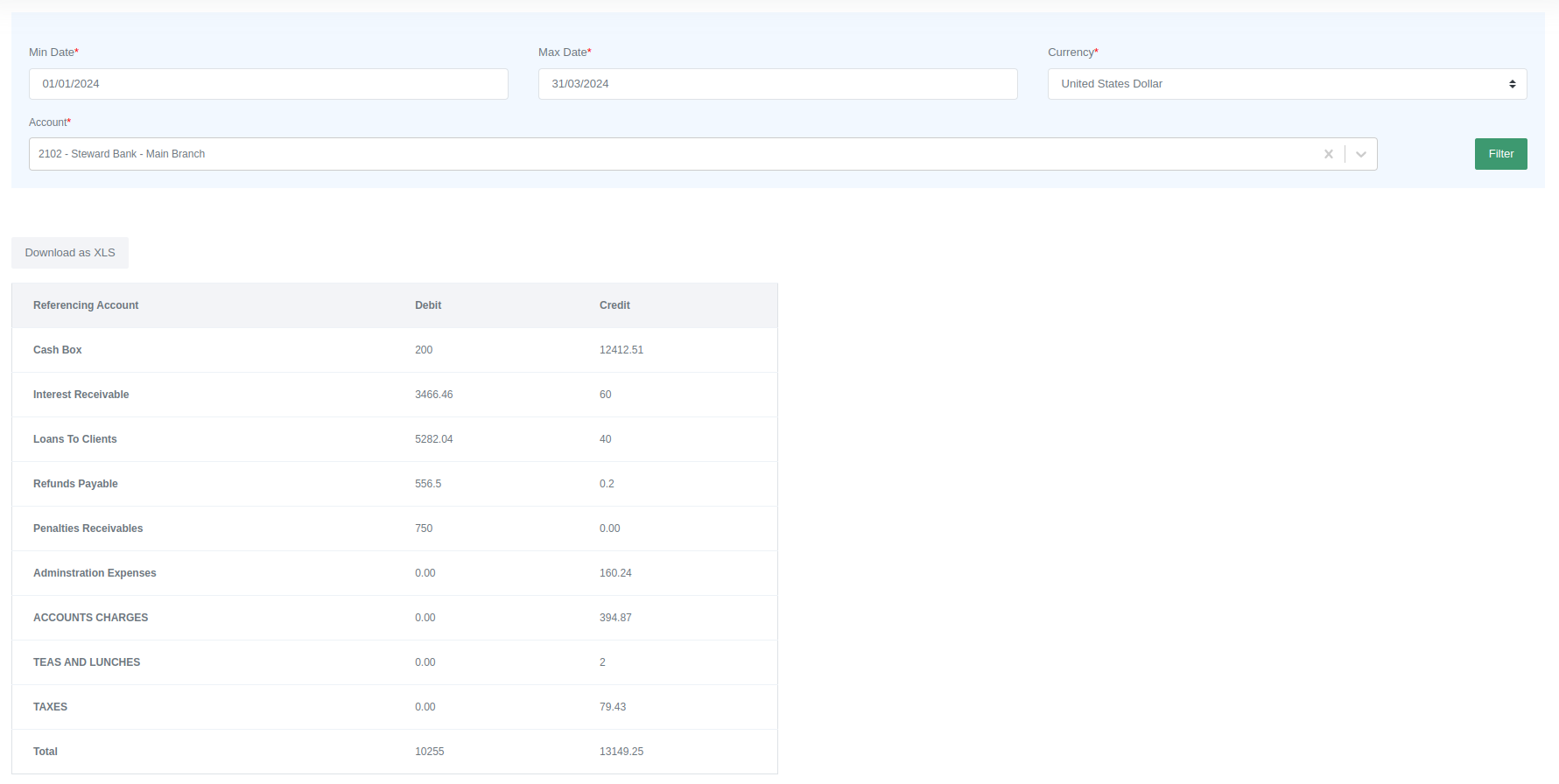Focus the Min Date input field
Viewport: 1559px width, 784px height.
pos(268,84)
